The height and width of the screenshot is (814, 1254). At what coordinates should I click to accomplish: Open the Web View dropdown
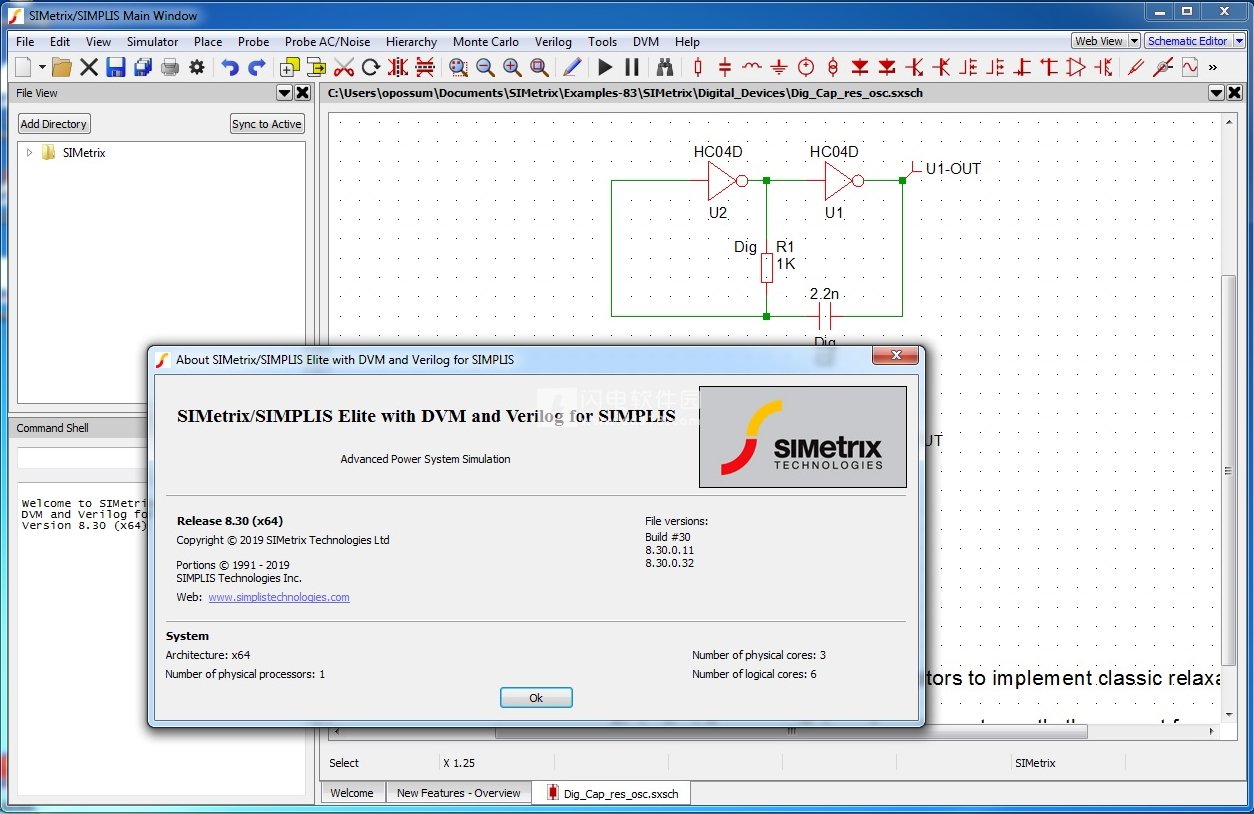(x=1133, y=41)
